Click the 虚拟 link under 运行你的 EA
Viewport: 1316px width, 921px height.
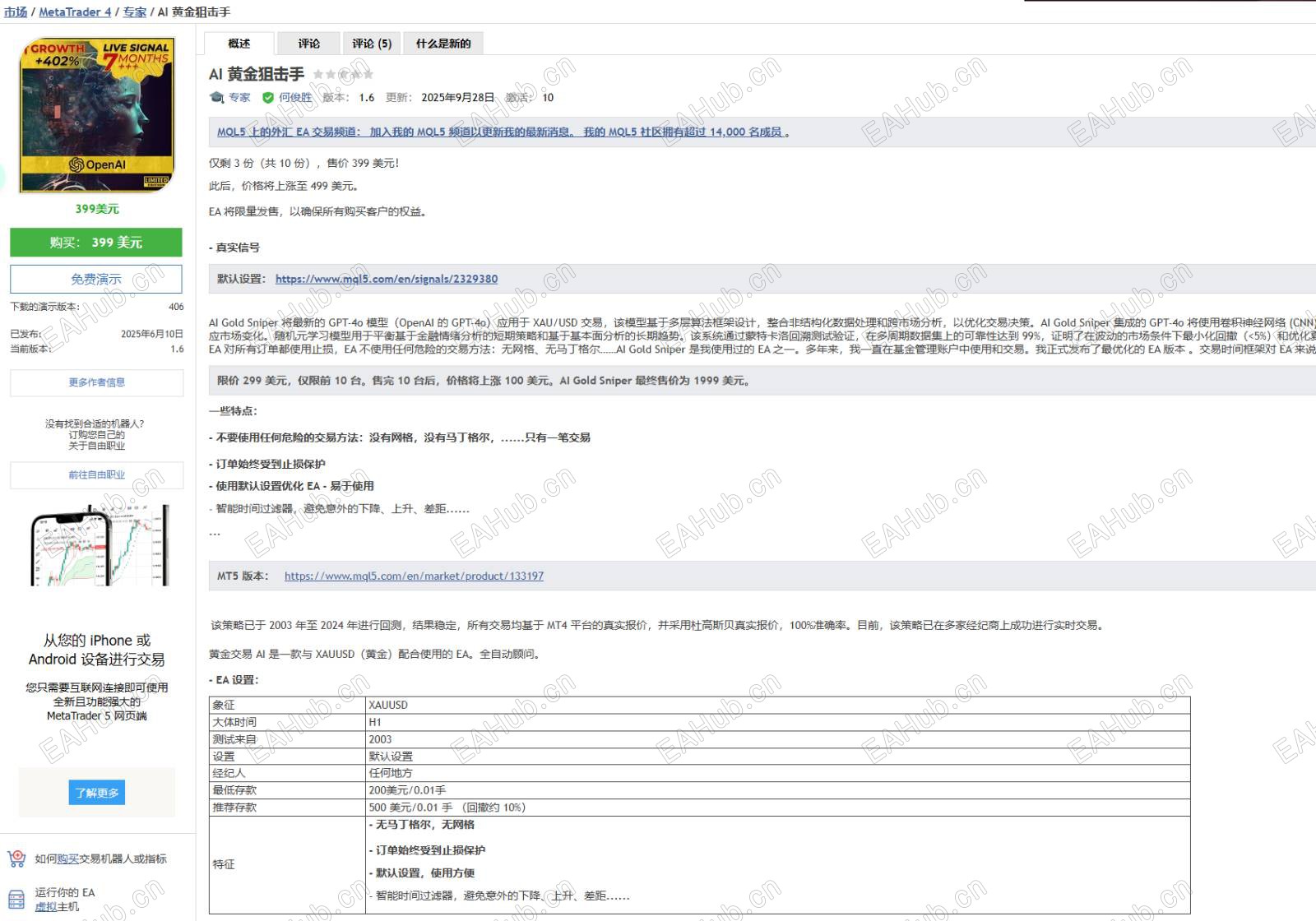(46, 906)
